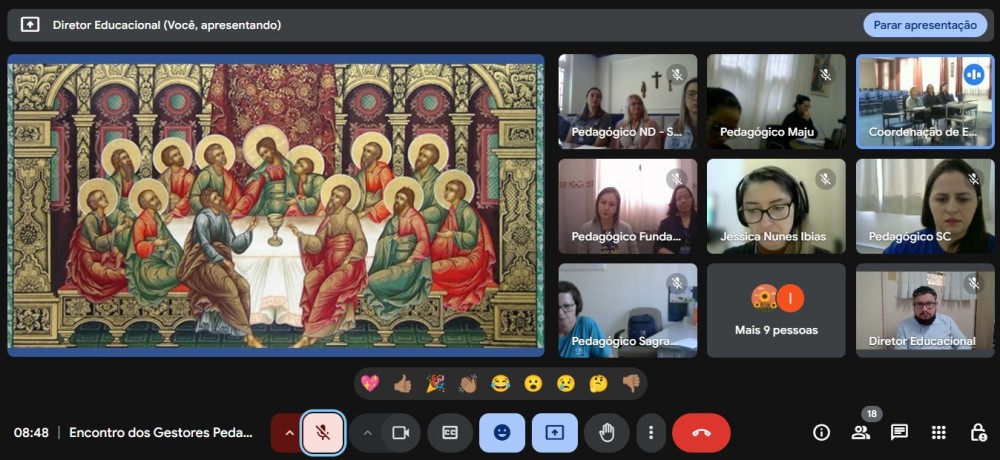Send crying face reaction

point(566,383)
